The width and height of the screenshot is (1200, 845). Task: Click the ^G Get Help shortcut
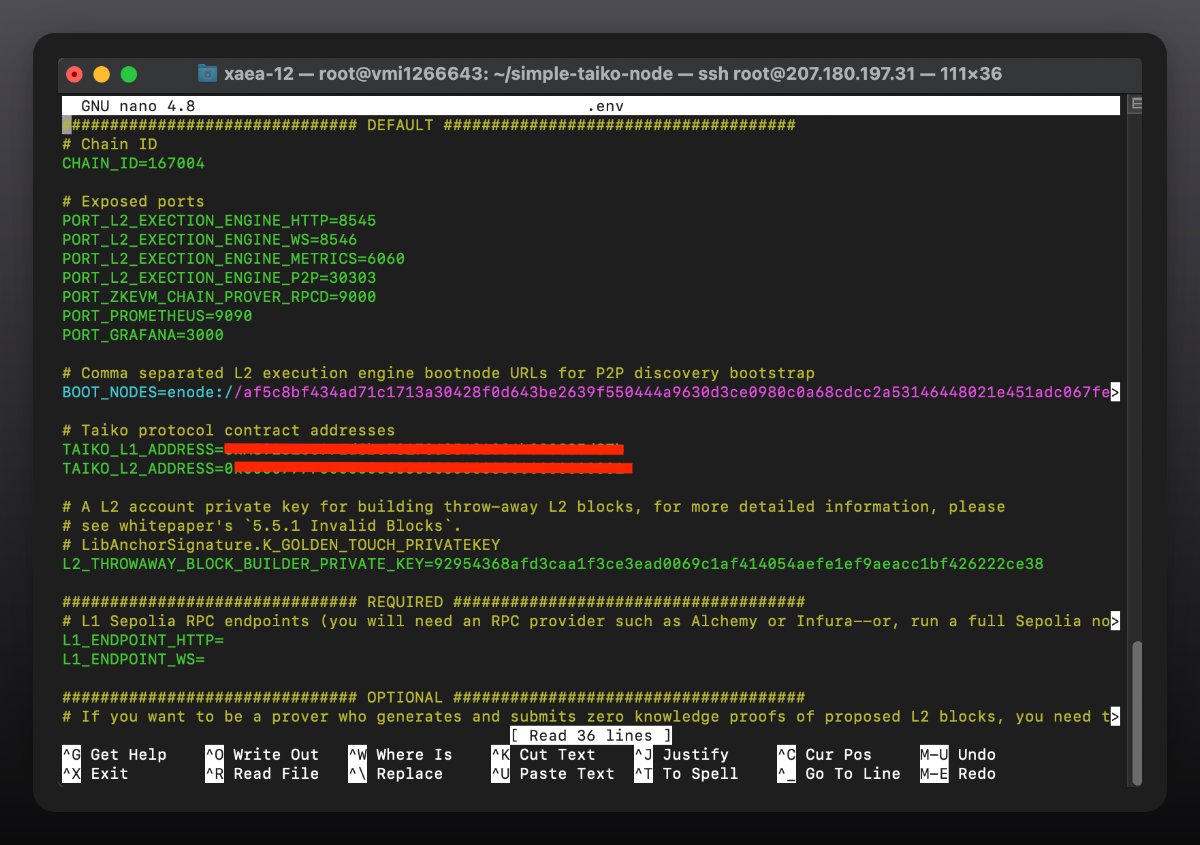point(114,754)
